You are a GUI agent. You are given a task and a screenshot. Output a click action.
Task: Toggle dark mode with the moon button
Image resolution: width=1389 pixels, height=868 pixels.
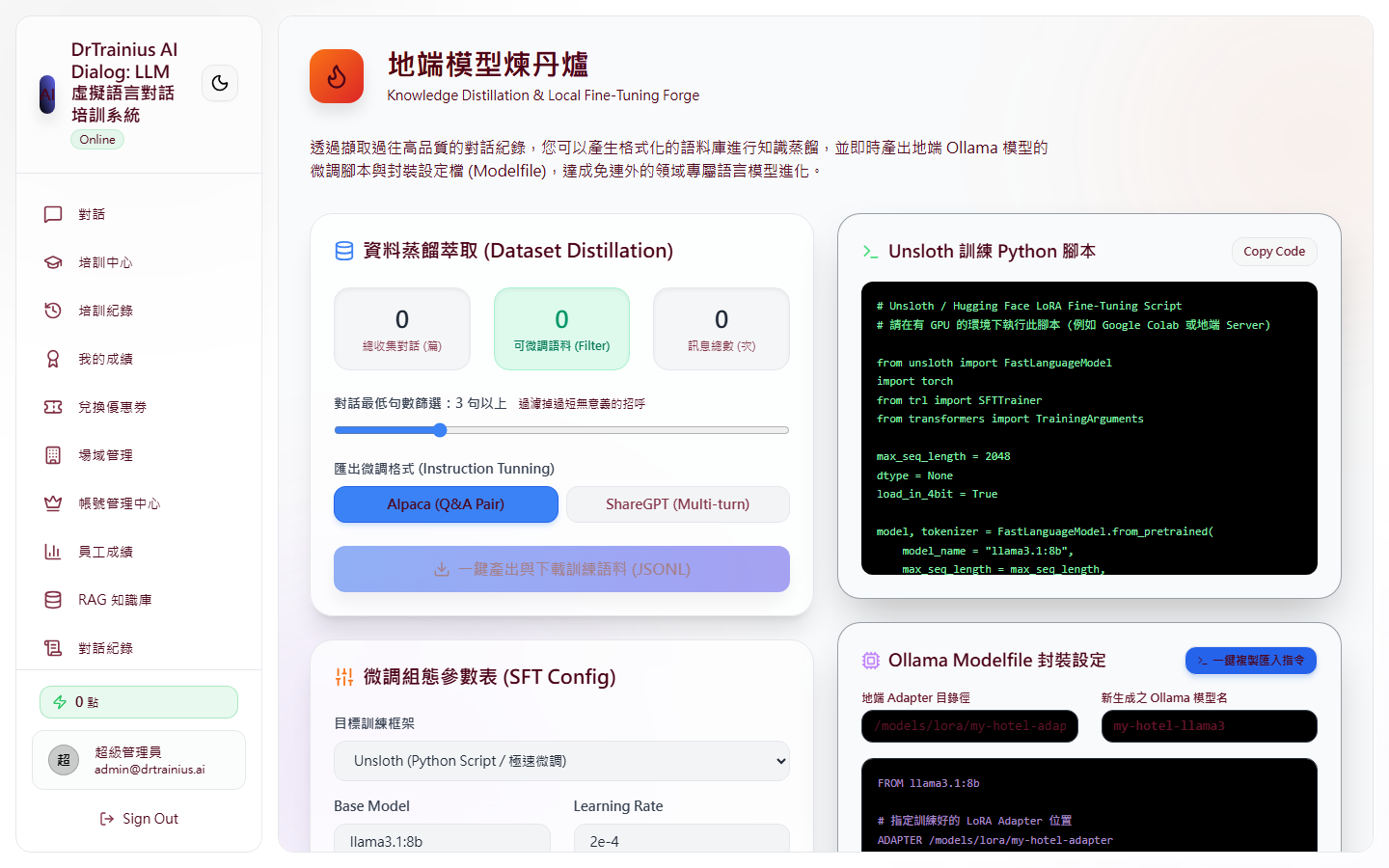(220, 83)
